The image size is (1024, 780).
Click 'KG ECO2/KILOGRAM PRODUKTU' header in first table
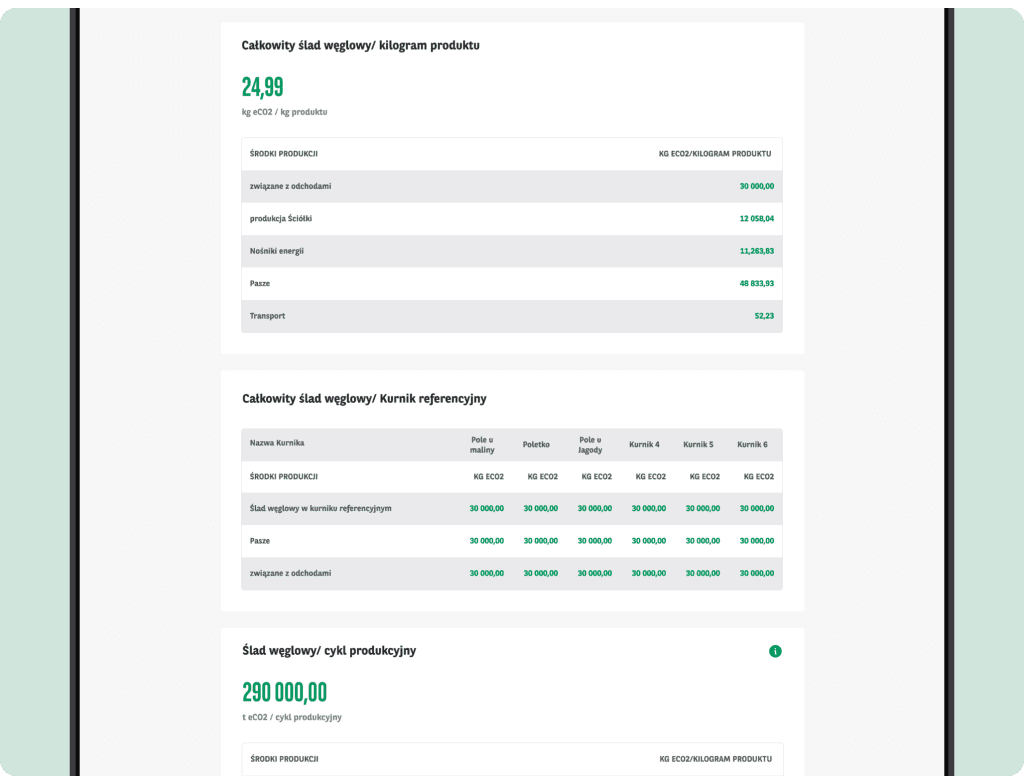[714, 154]
